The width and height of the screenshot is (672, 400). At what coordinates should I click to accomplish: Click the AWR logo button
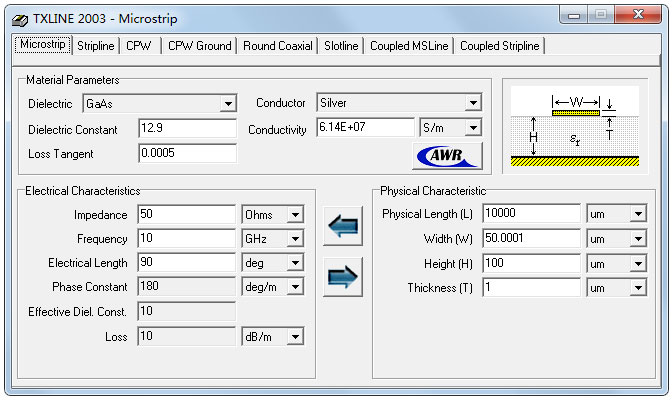point(447,156)
